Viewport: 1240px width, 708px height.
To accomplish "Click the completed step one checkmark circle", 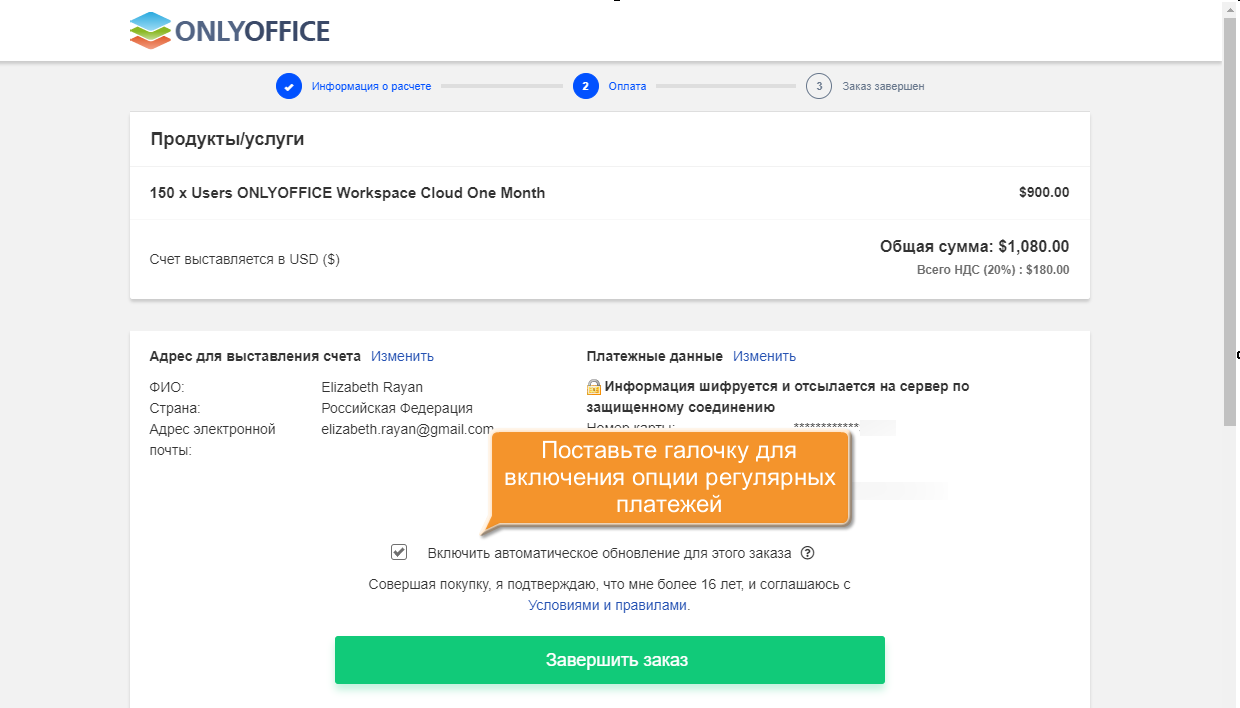I will point(289,86).
